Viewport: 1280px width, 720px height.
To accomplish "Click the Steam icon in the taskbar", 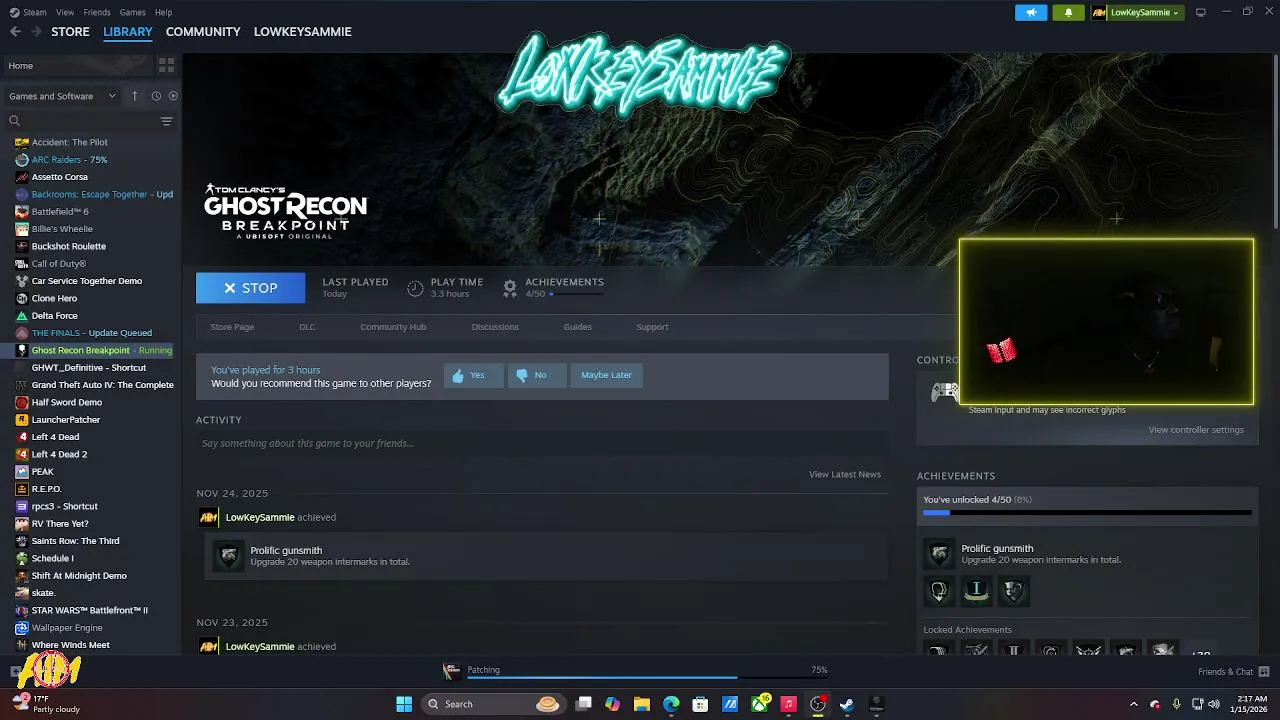I will coord(847,704).
